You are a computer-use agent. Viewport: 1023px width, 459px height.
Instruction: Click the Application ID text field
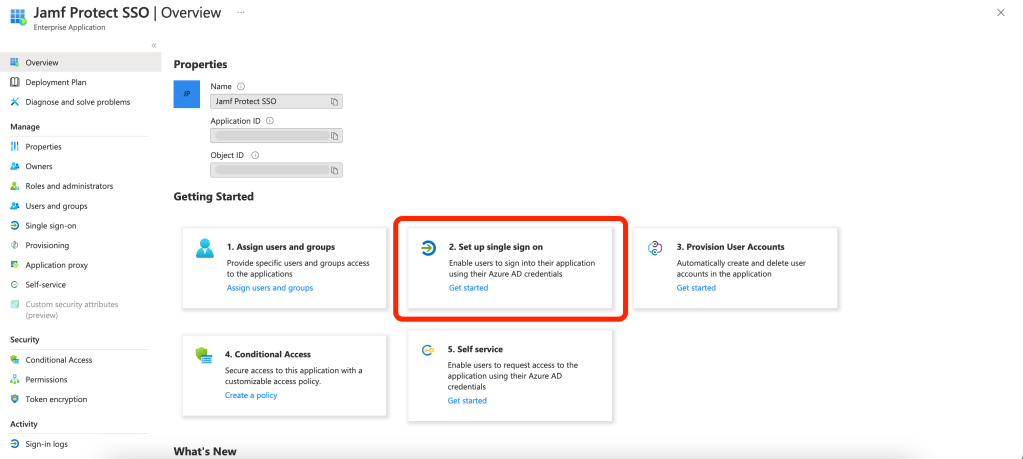coord(270,136)
